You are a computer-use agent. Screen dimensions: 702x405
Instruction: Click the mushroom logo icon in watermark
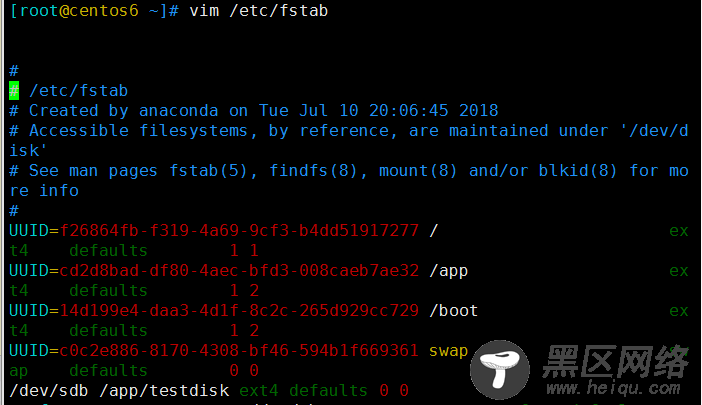(500, 370)
